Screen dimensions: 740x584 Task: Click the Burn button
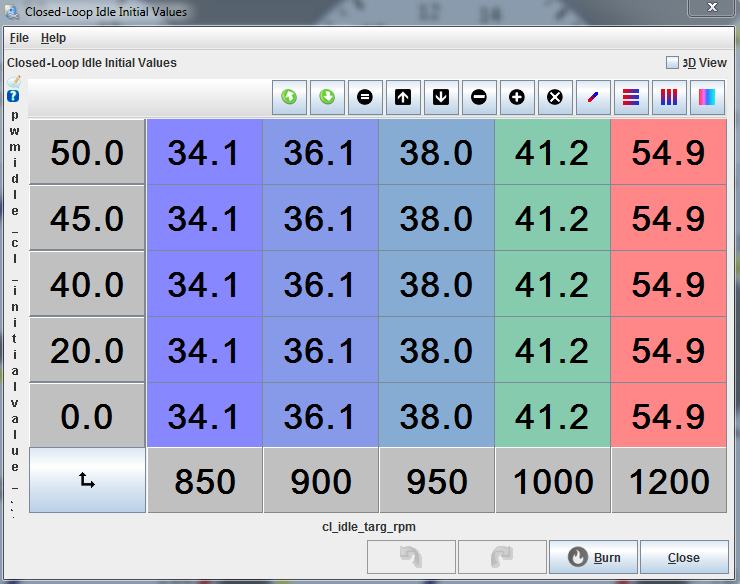[x=593, y=557]
